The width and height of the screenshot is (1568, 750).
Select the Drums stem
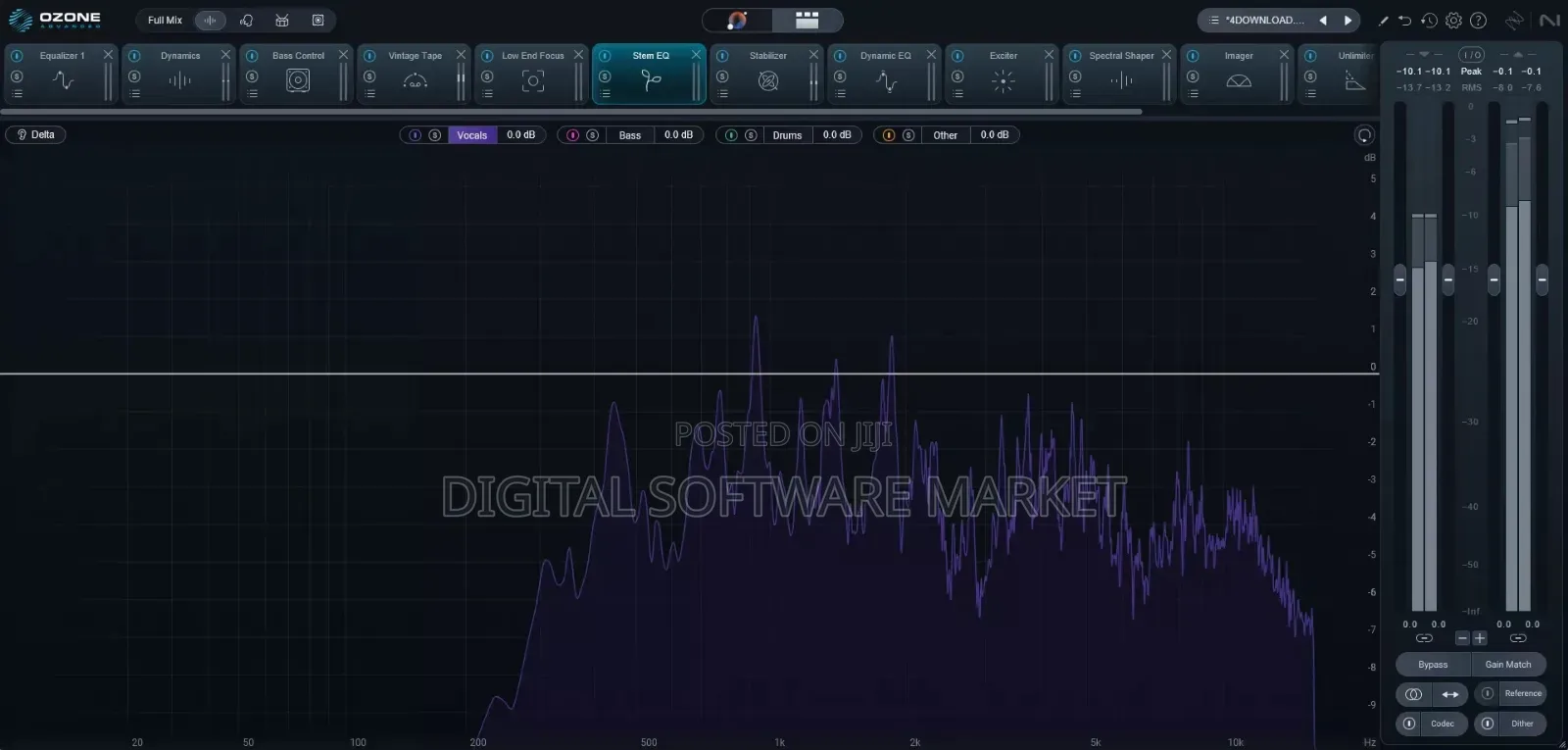click(x=787, y=135)
